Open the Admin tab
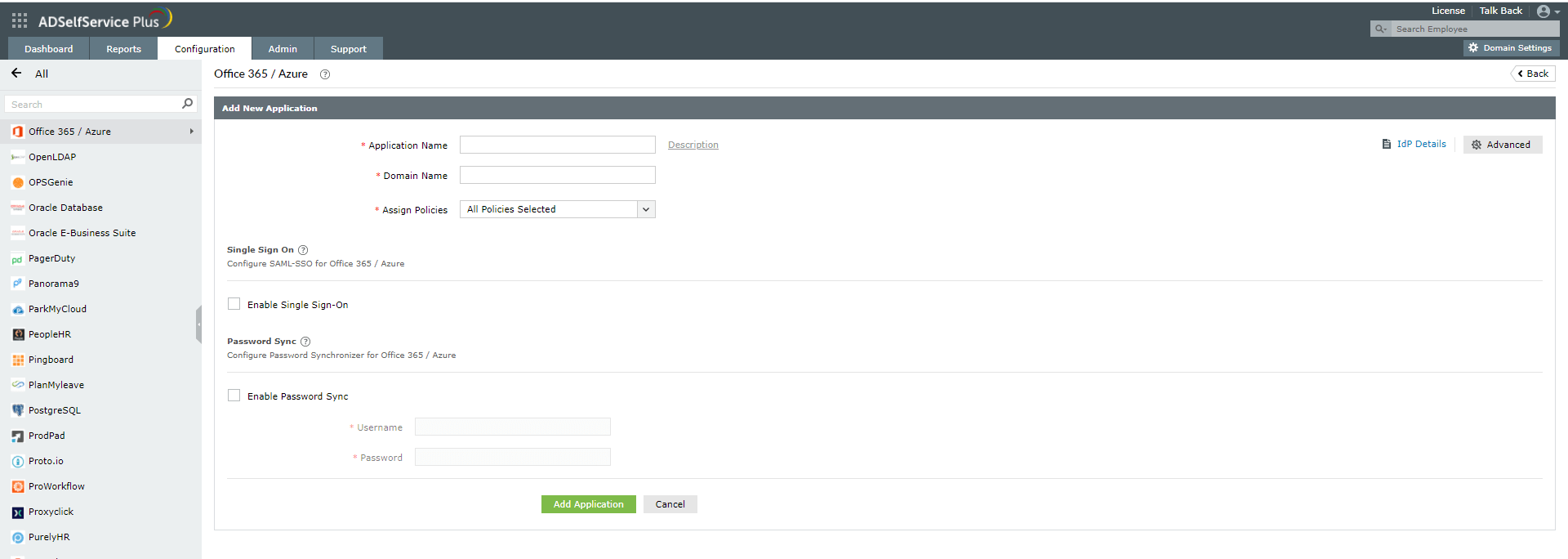Viewport: 1568px width, 559px height. click(283, 49)
